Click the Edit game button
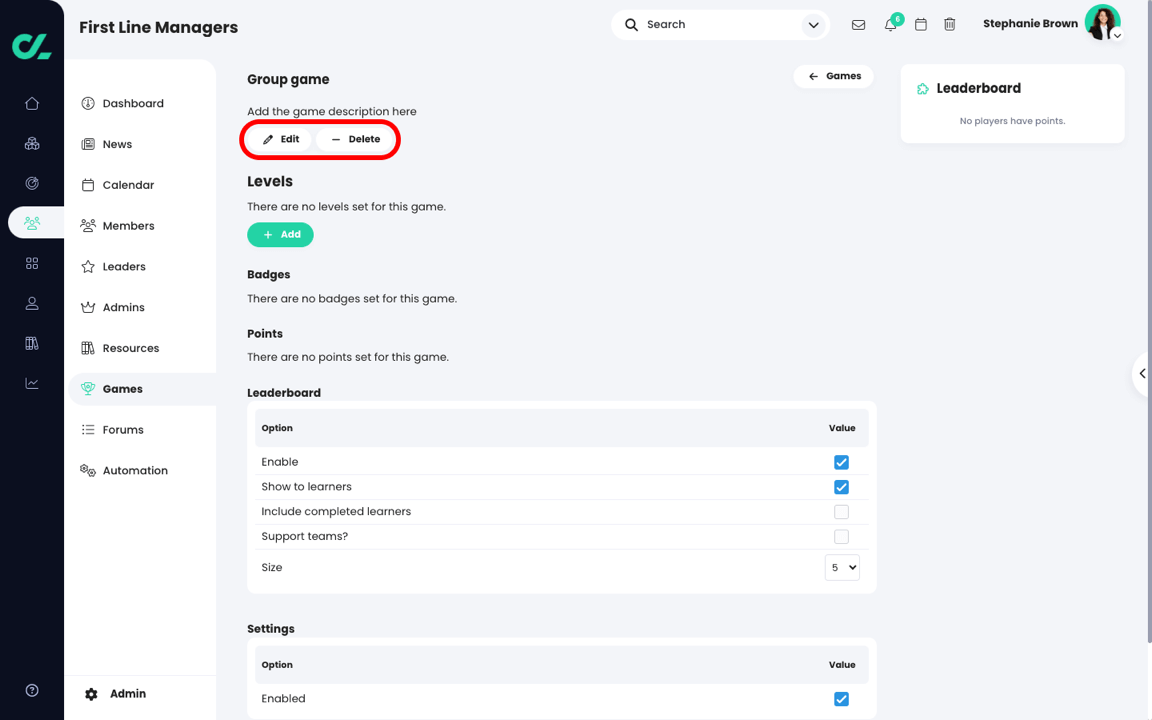 281,139
